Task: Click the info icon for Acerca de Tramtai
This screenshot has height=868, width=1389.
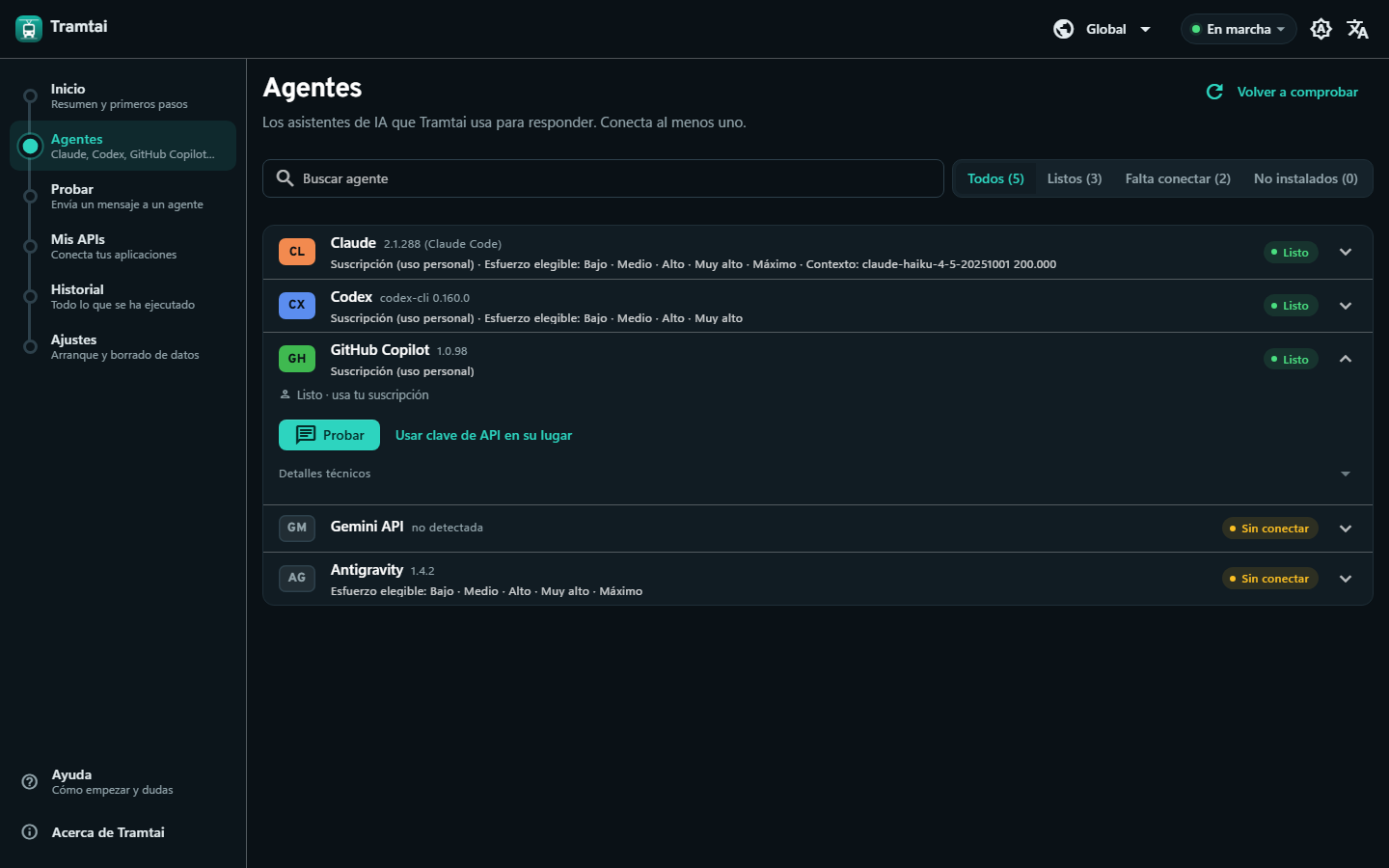Action: tap(30, 831)
